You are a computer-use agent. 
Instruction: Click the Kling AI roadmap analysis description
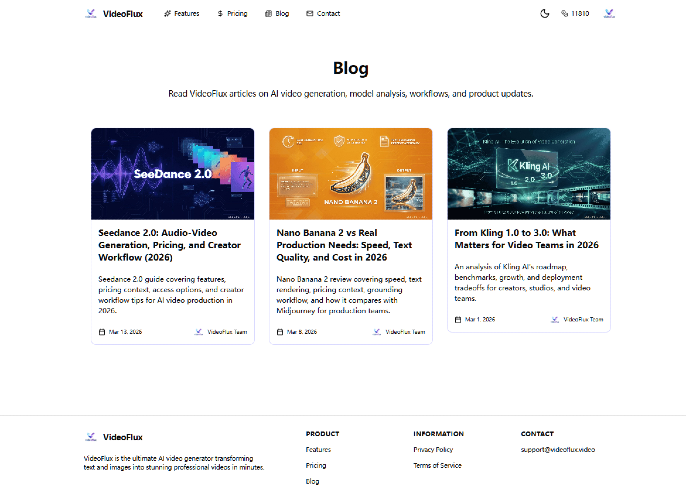coord(522,283)
